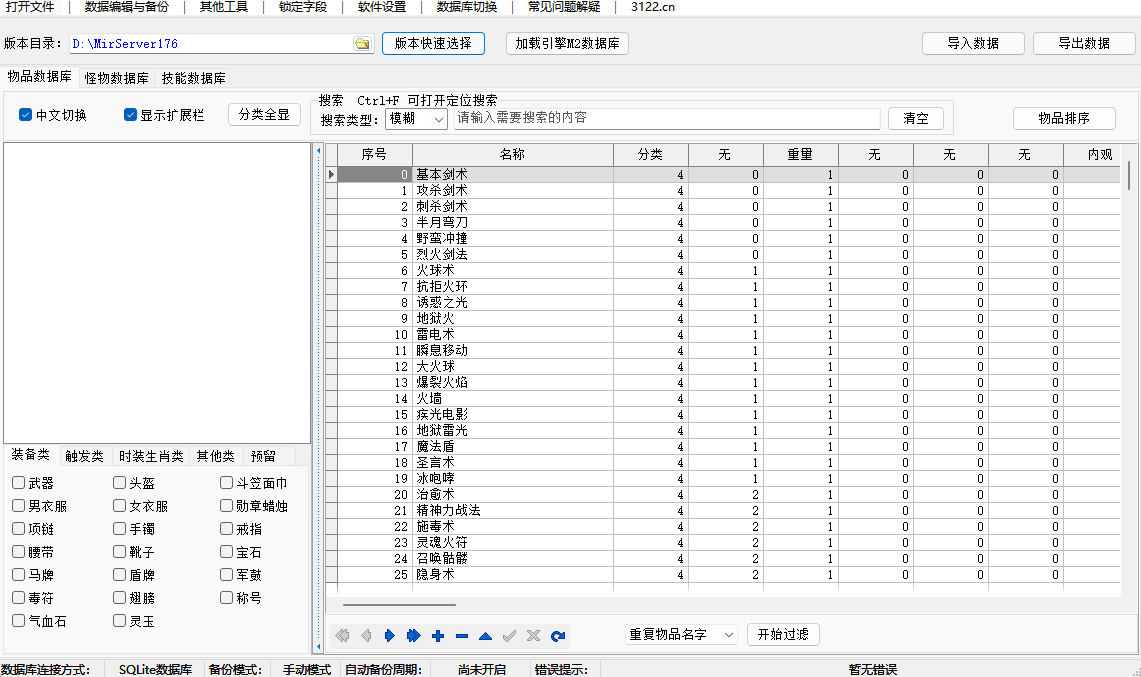Open the 搜索类型 dropdown showing 模糊
Screen dimensions: 1141x677
[x=417, y=119]
